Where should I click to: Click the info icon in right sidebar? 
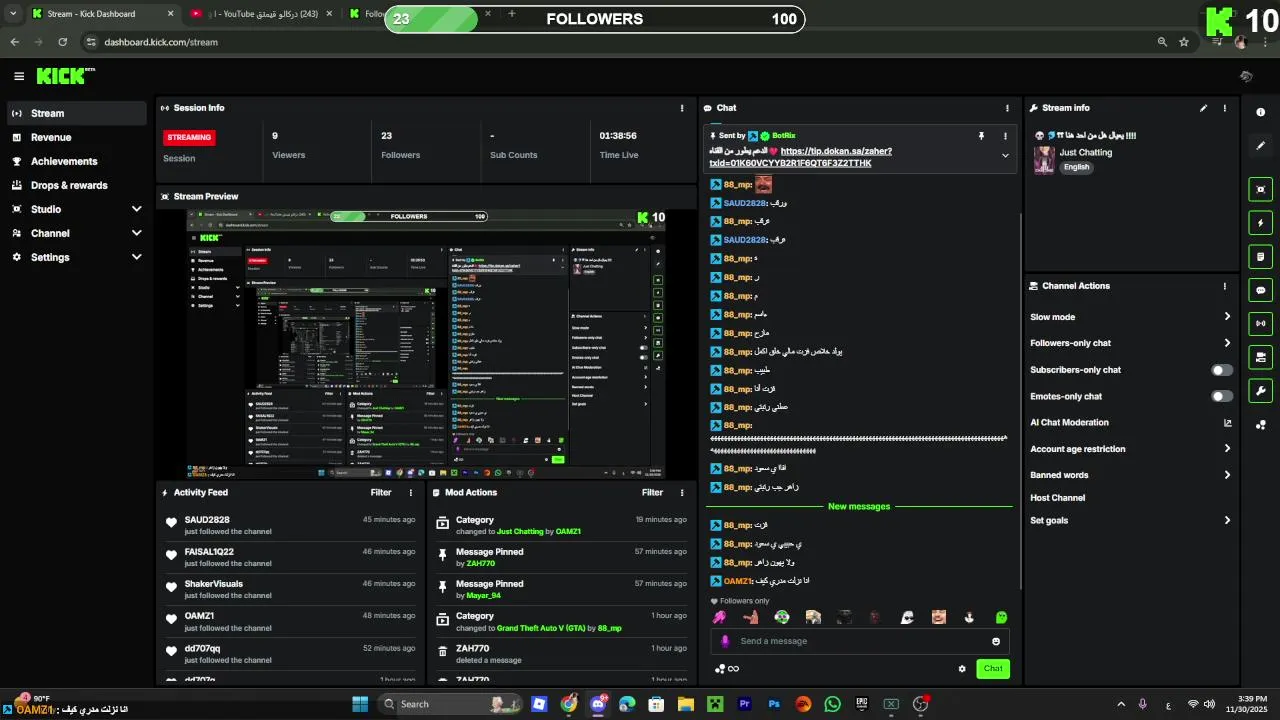click(x=1261, y=112)
